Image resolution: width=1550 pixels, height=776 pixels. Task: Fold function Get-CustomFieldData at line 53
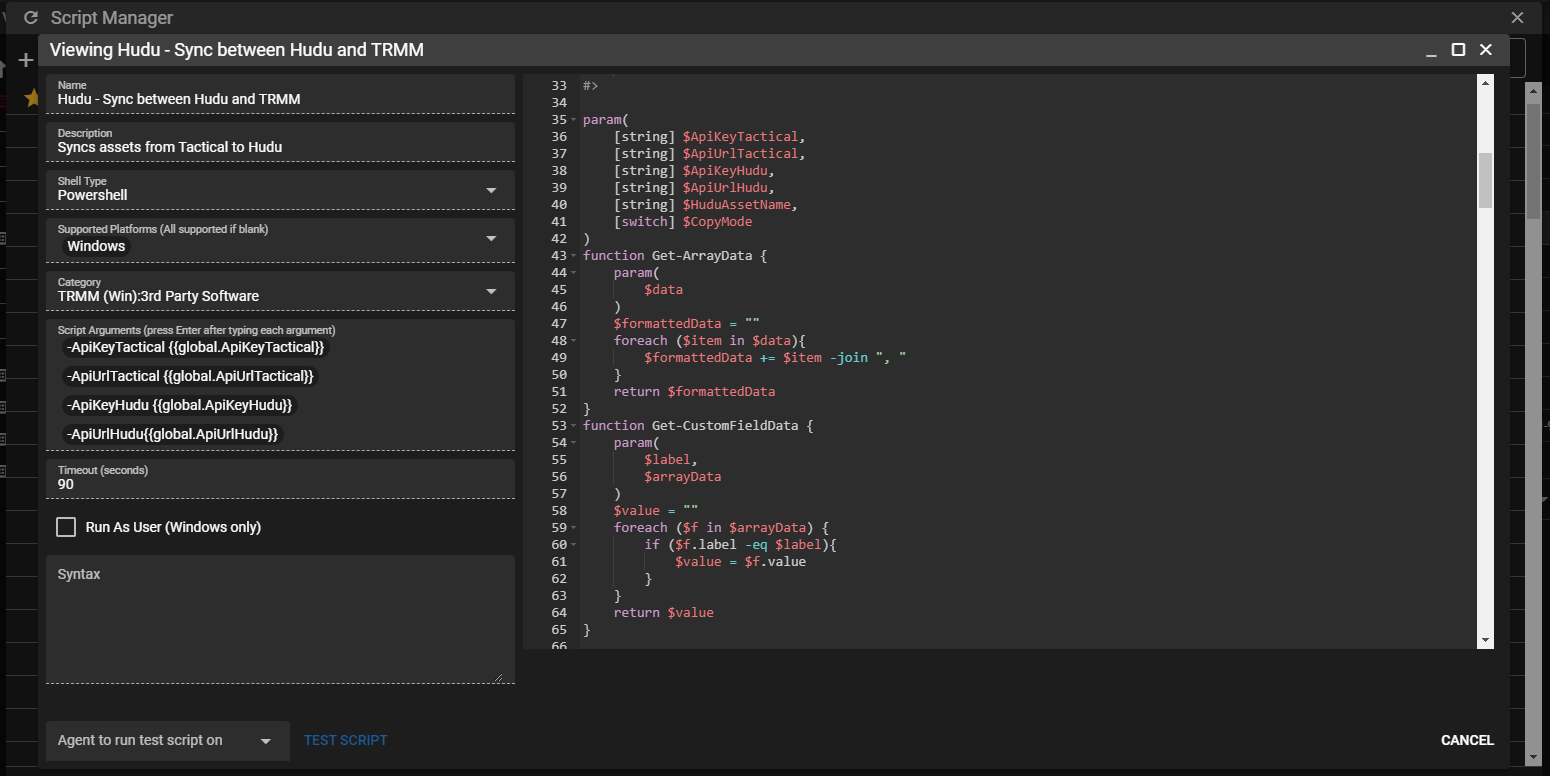coord(573,426)
